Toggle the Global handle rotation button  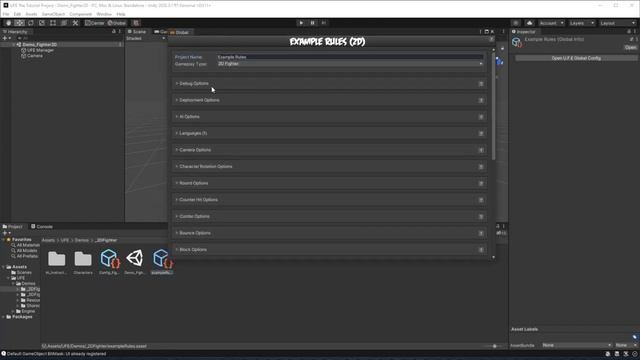[117, 23]
